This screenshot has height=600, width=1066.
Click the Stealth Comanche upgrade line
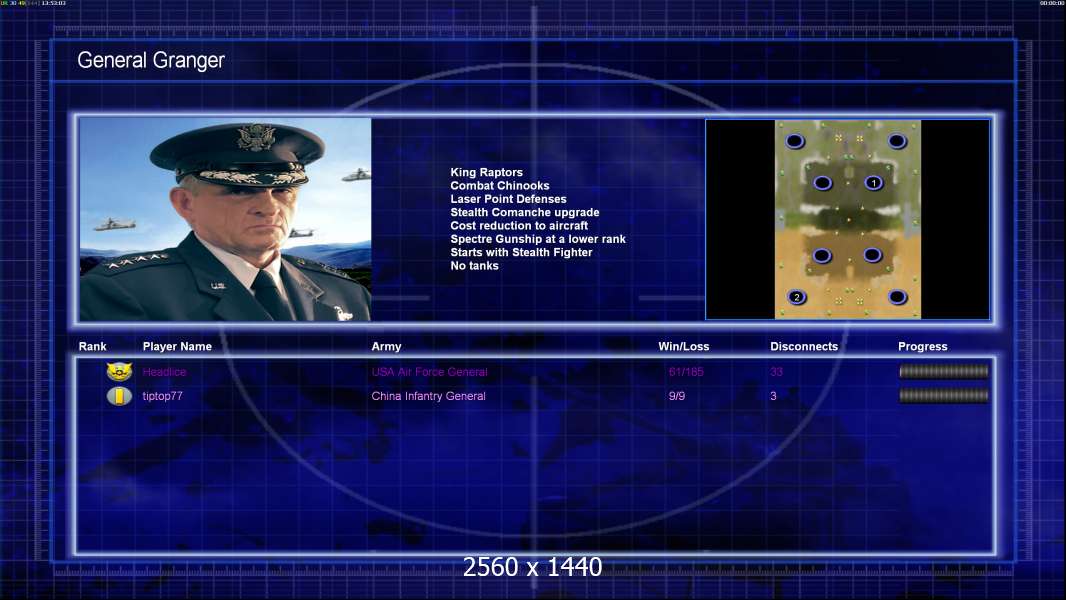click(524, 212)
